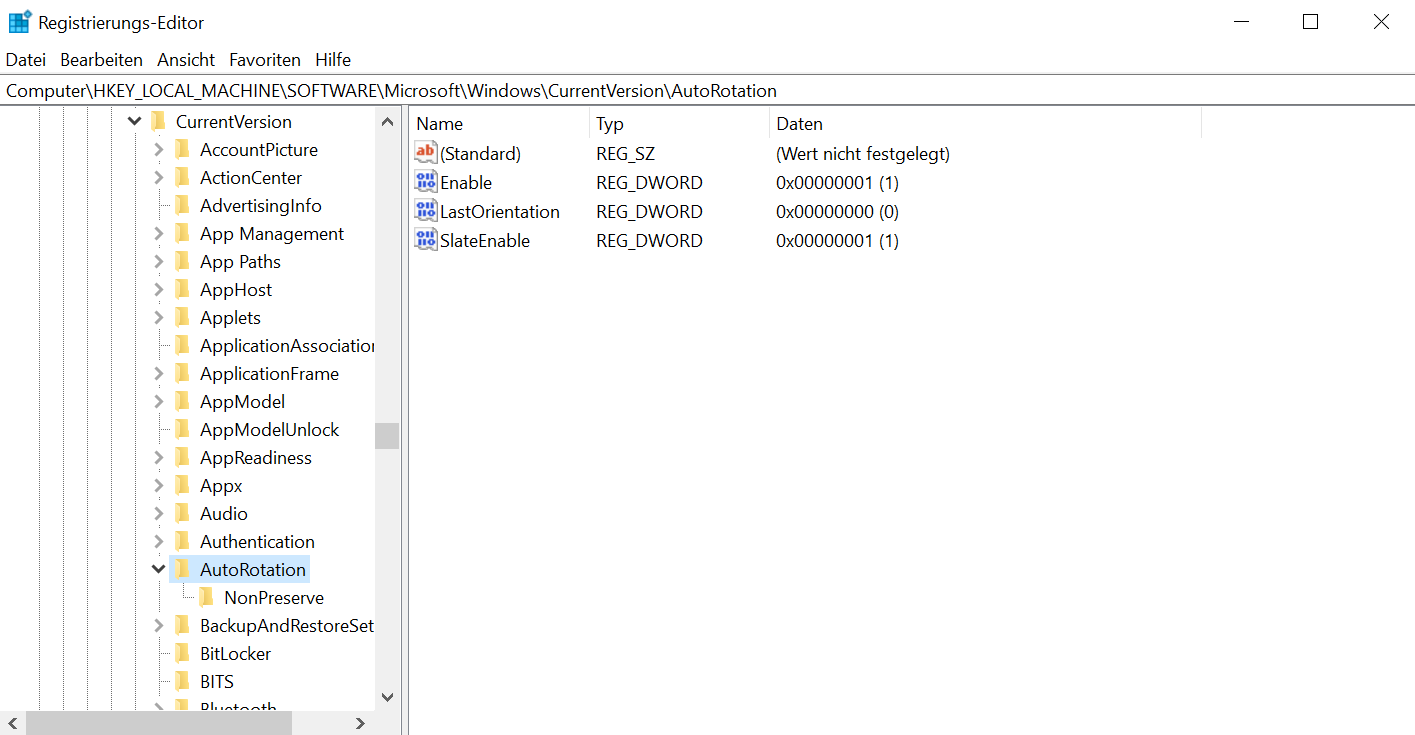This screenshot has width=1415, height=735.
Task: Click the NonPreserve folder icon
Action: [206, 597]
